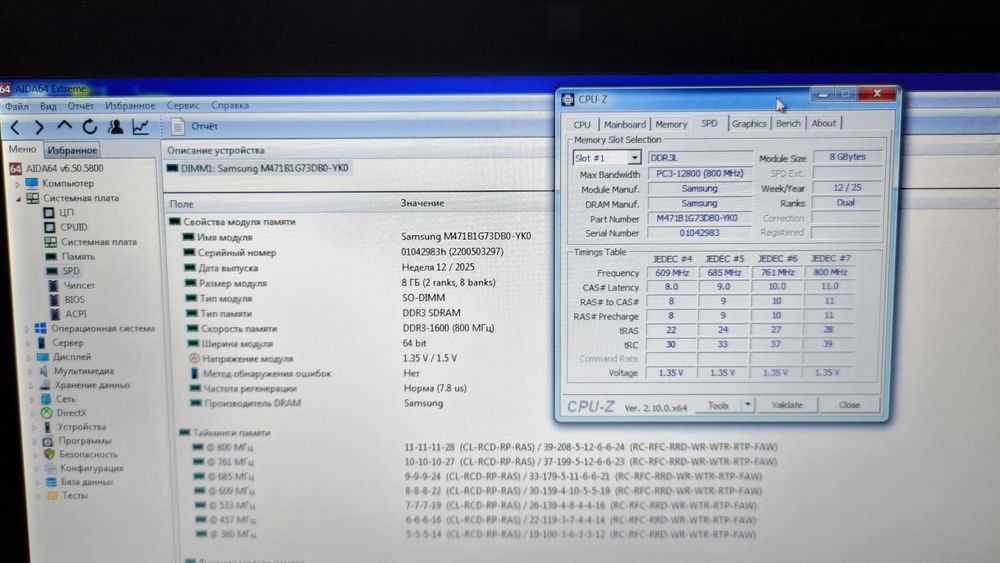
Task: Select Память item in tree
Action: [x=78, y=256]
